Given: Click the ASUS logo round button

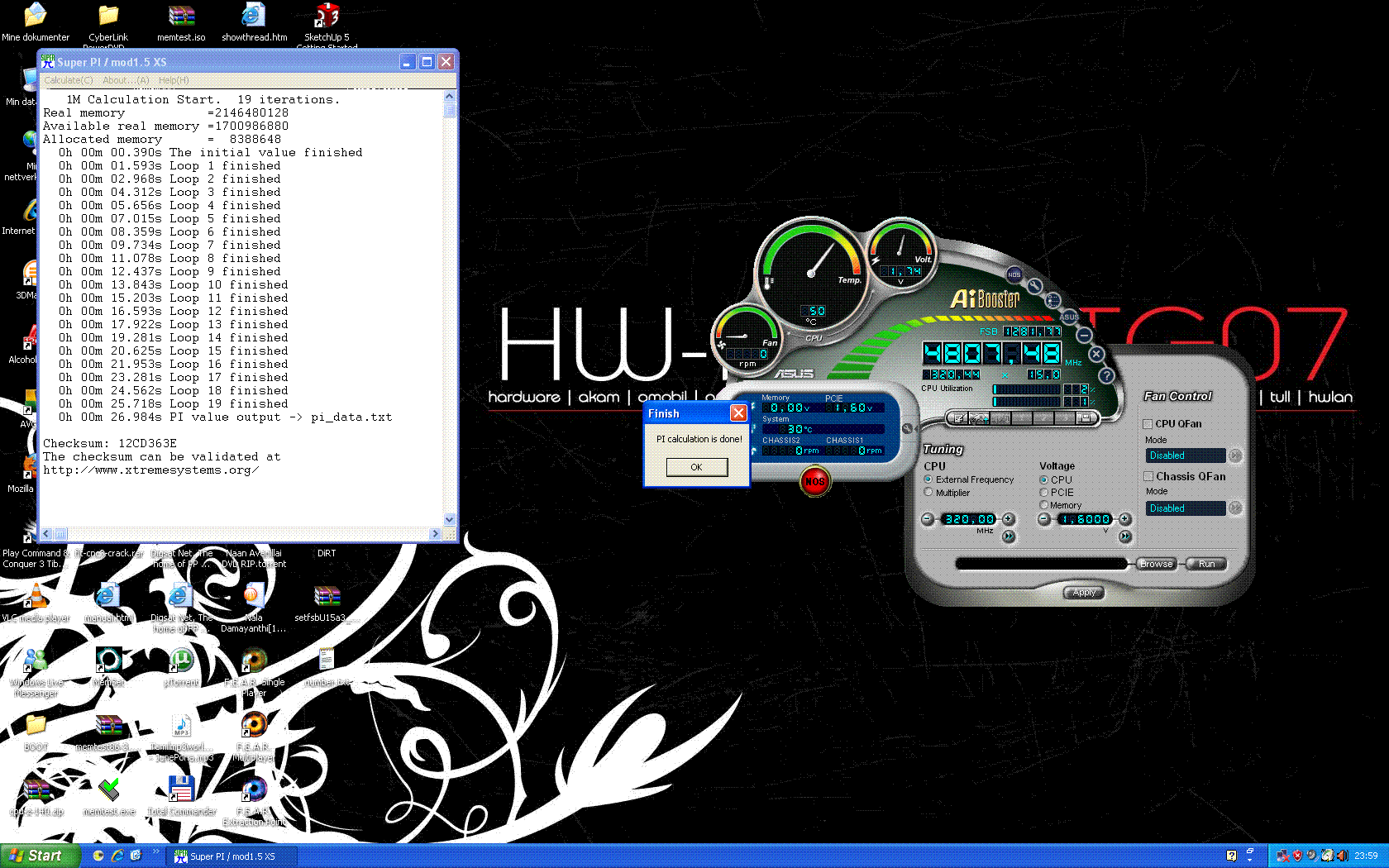Looking at the screenshot, I should coord(1069,317).
